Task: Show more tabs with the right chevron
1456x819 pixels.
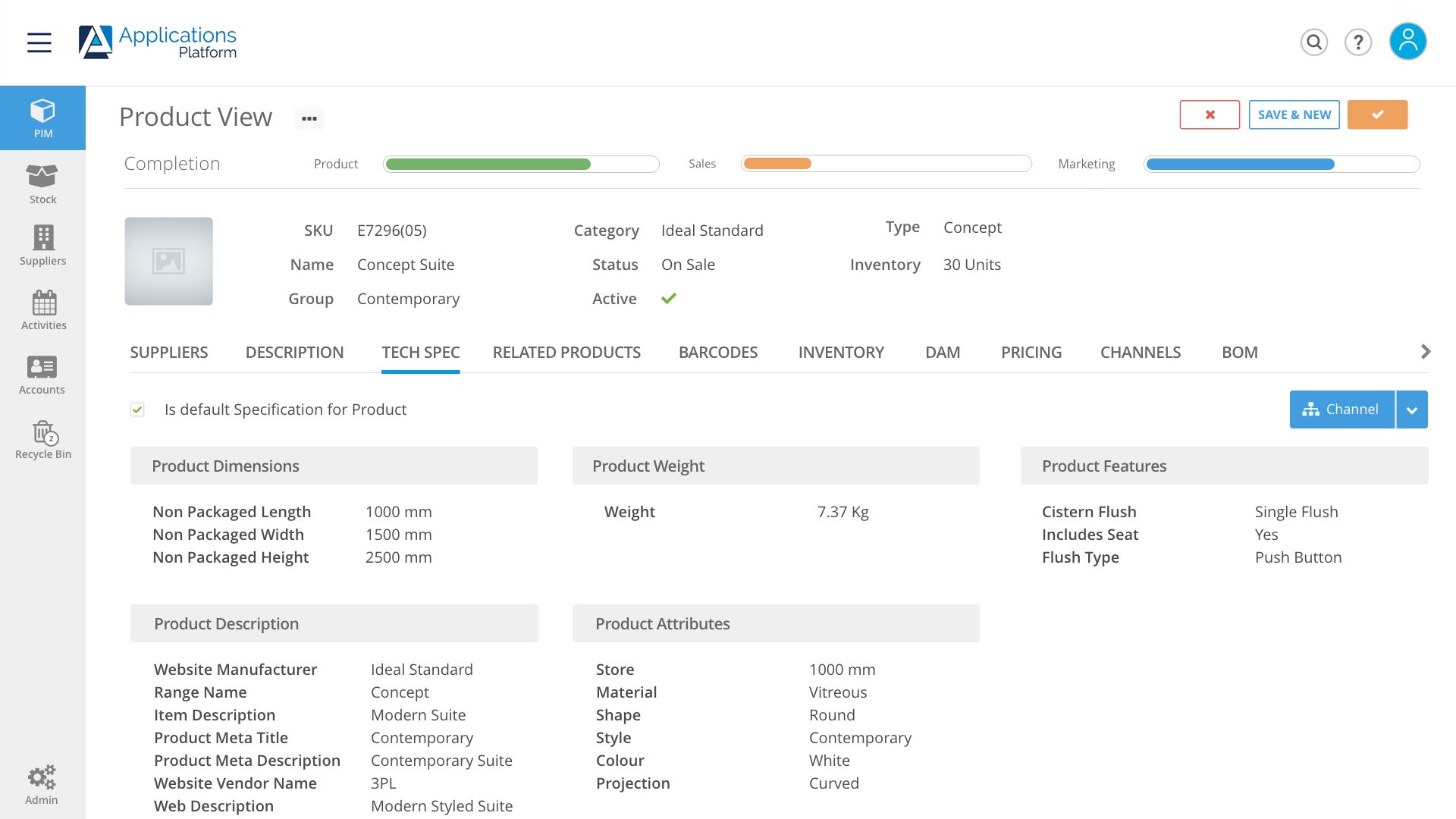Action: (1426, 352)
